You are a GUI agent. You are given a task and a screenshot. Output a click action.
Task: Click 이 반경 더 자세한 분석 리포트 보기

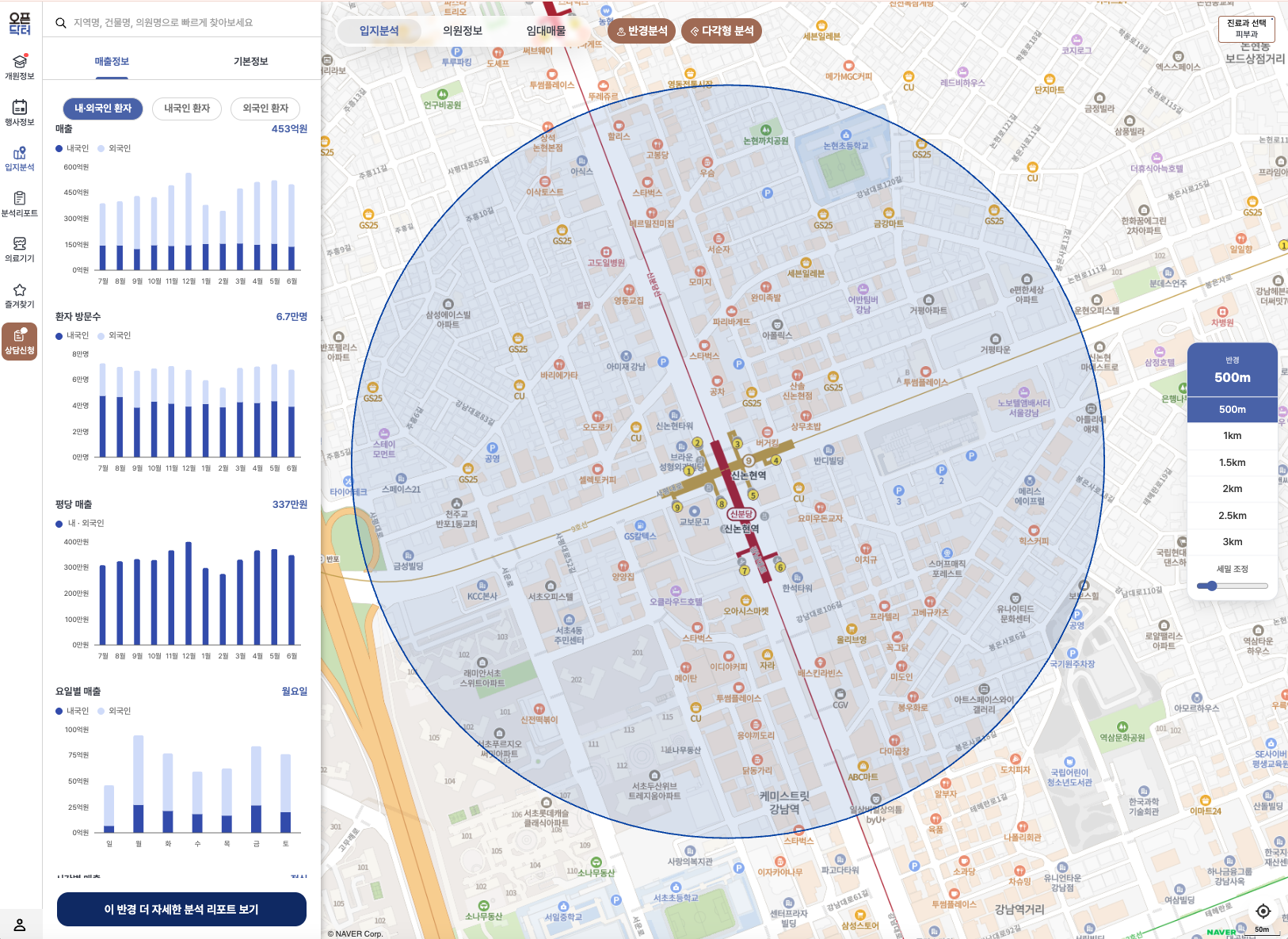pos(181,909)
